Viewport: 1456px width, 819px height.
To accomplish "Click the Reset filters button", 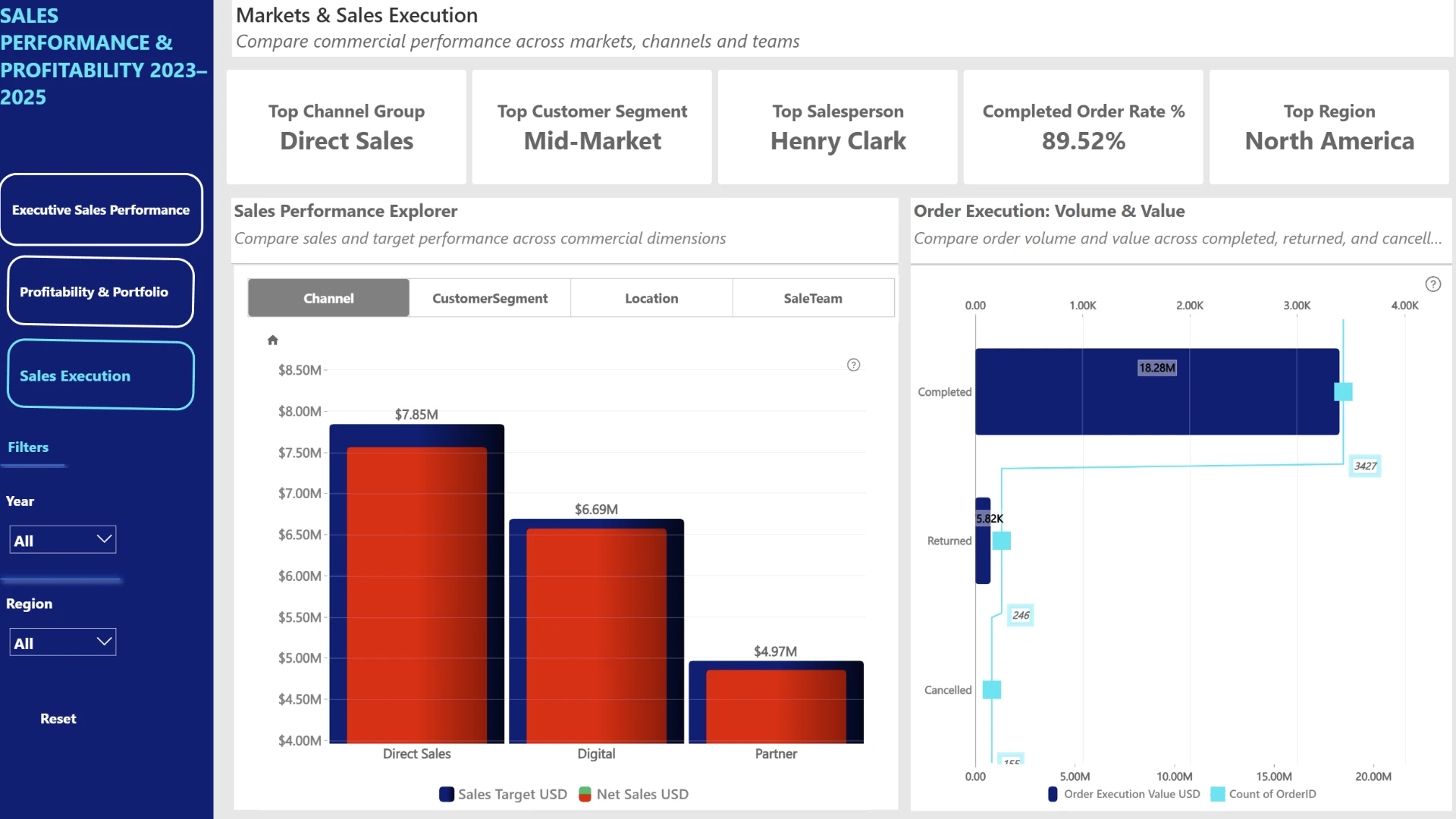I will coord(58,719).
